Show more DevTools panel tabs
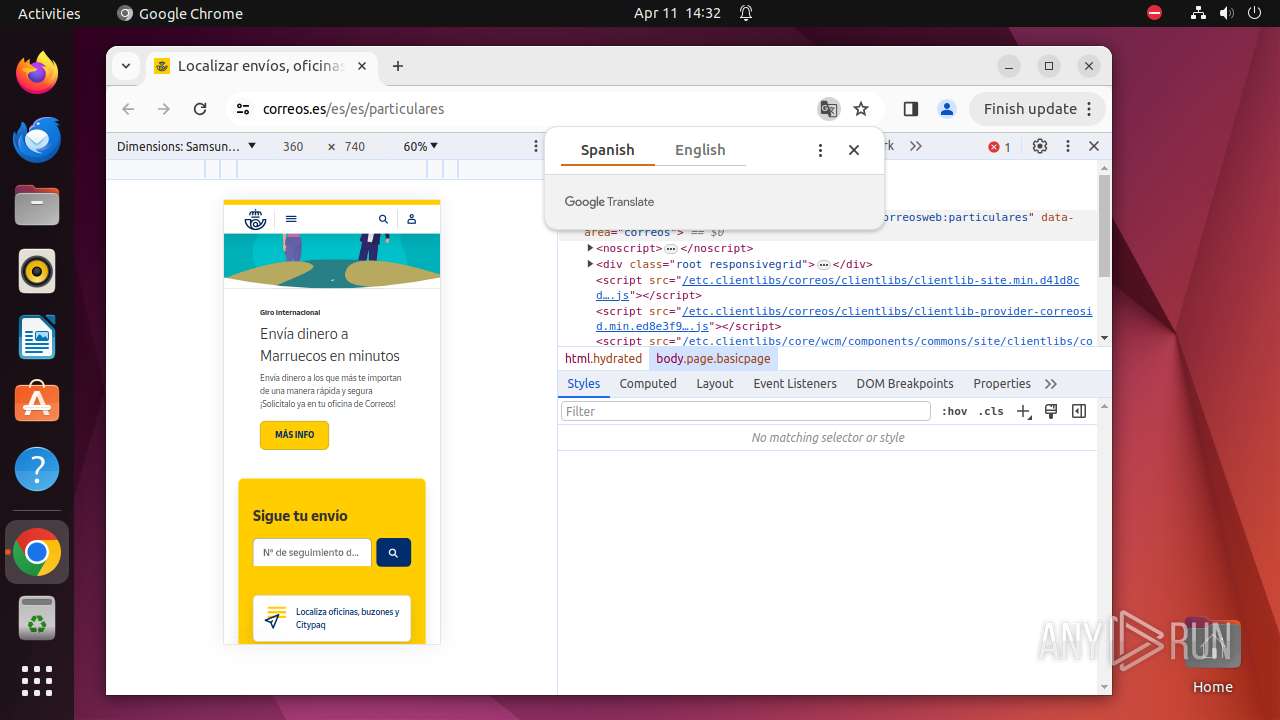This screenshot has height=720, width=1280. click(x=915, y=146)
